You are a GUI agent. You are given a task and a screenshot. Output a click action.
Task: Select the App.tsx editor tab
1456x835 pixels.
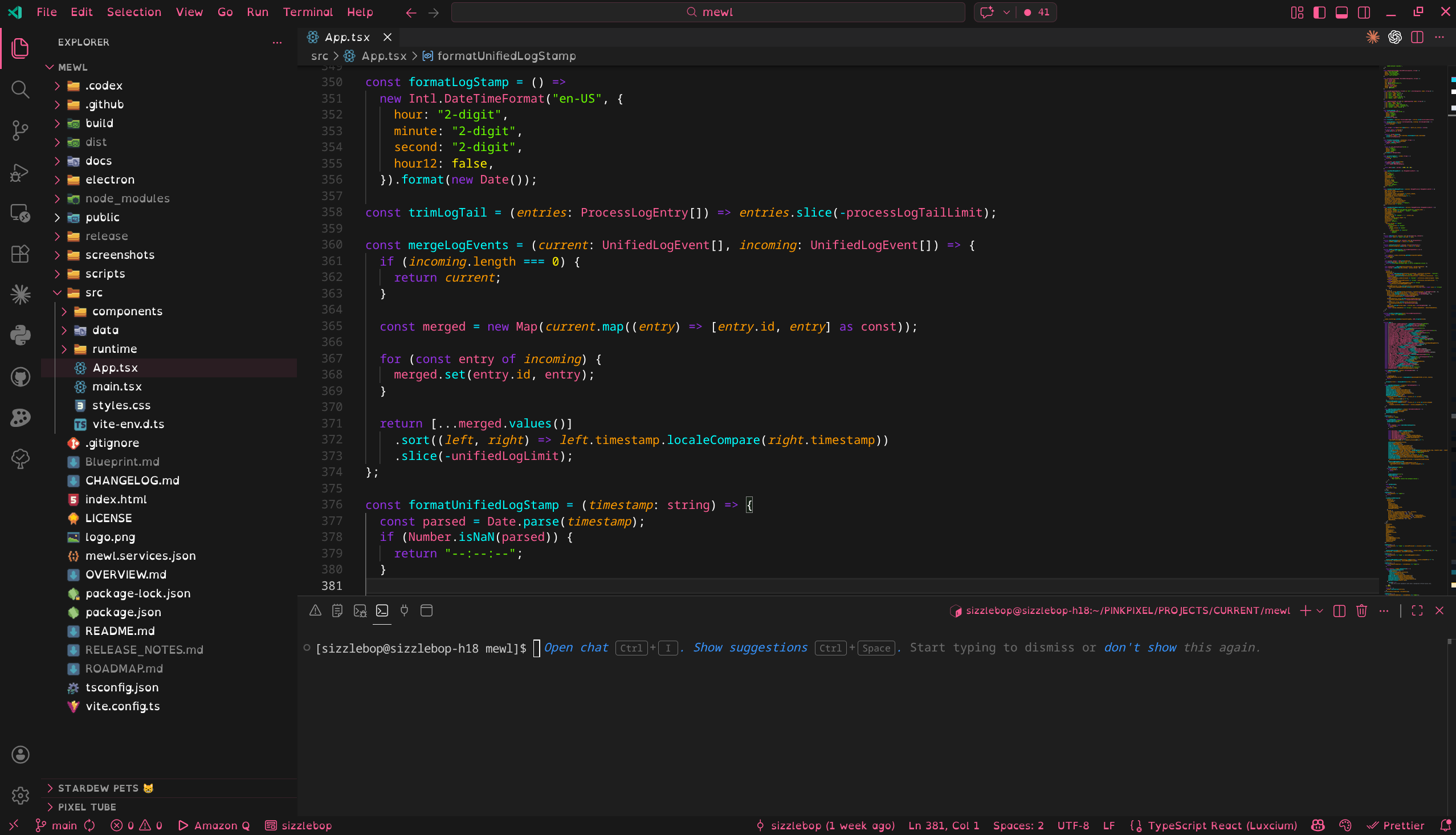(x=346, y=37)
